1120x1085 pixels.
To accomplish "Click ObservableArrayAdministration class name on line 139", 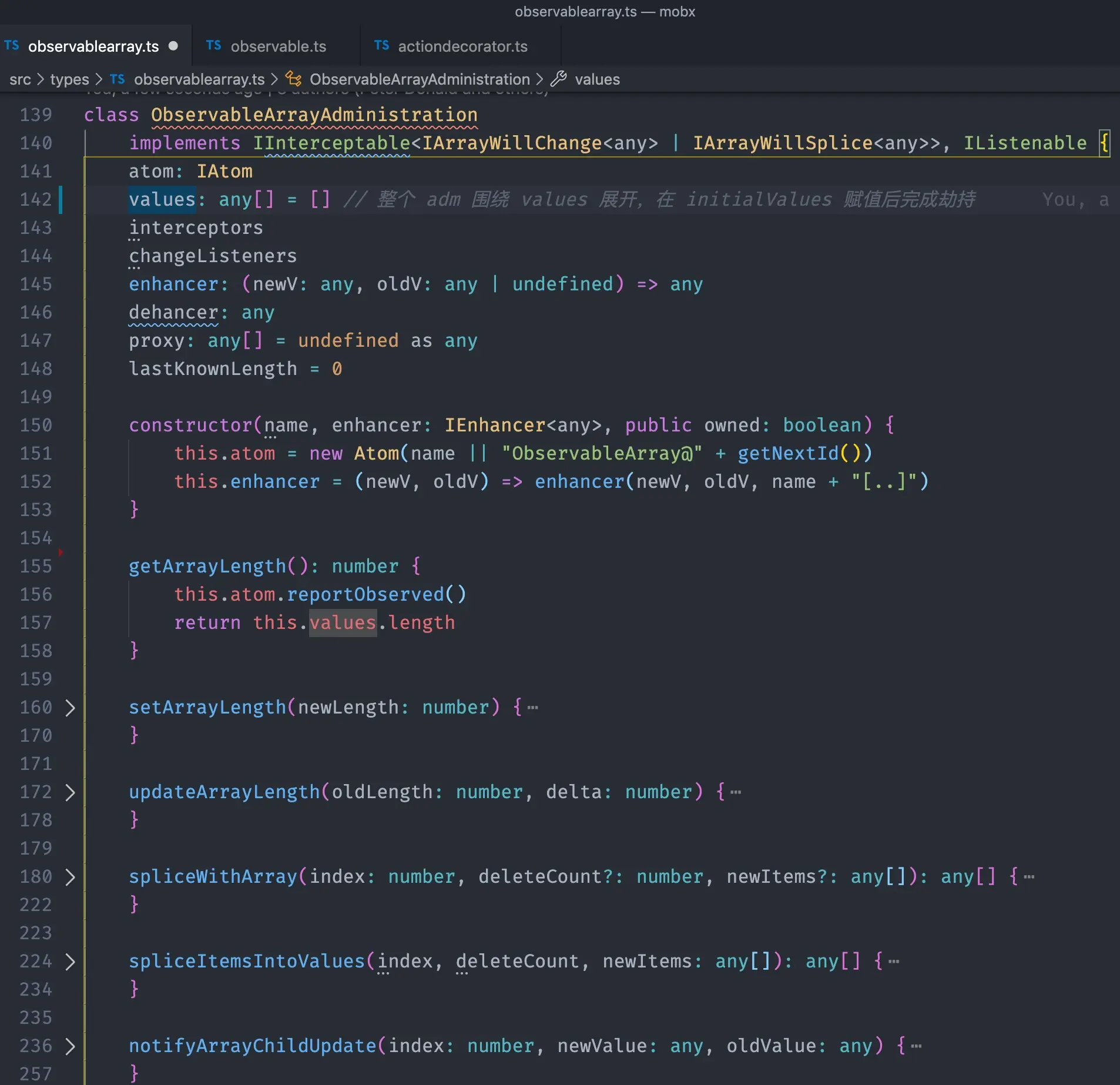I will click(314, 115).
